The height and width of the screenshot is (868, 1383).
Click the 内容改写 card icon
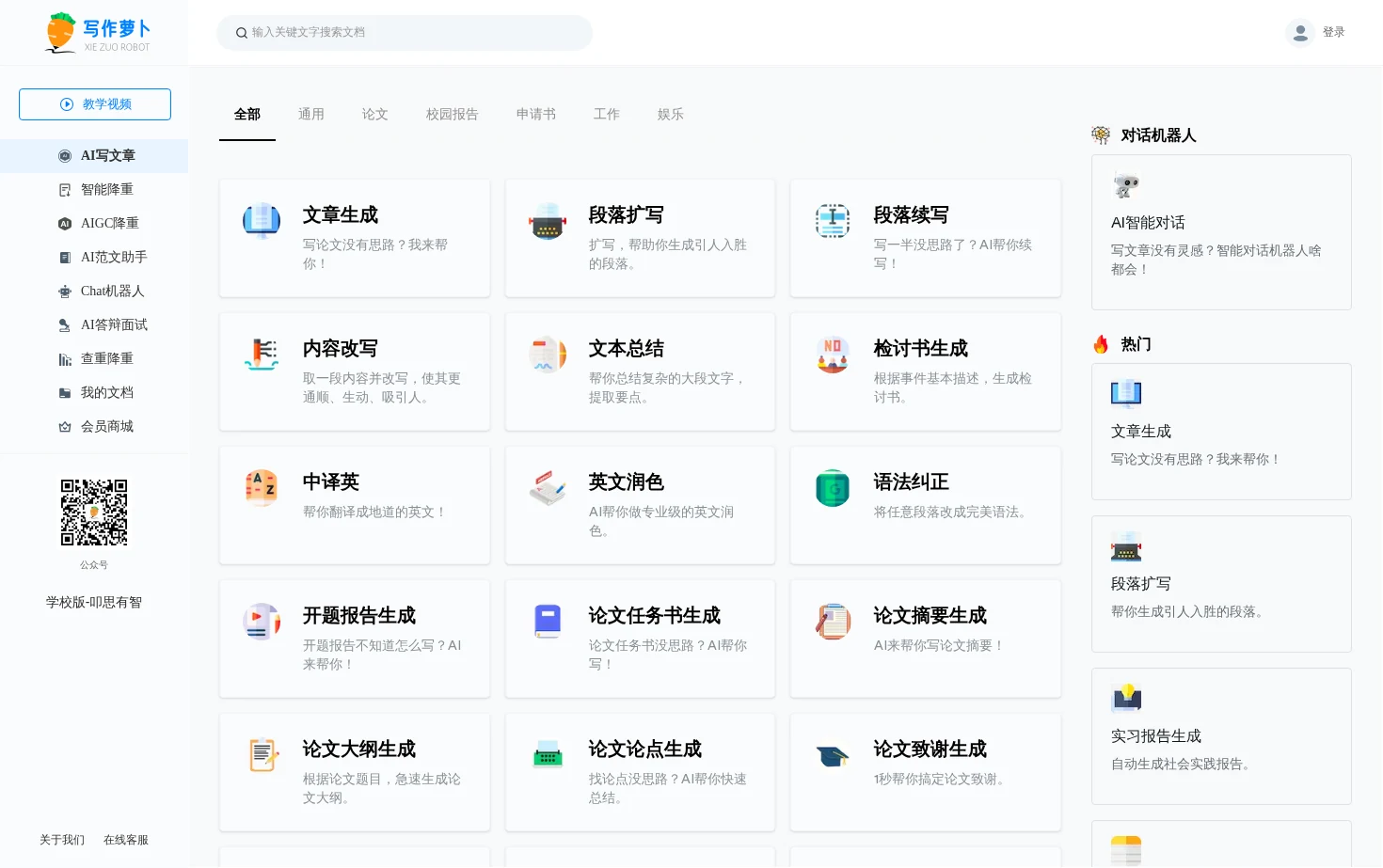coord(262,355)
